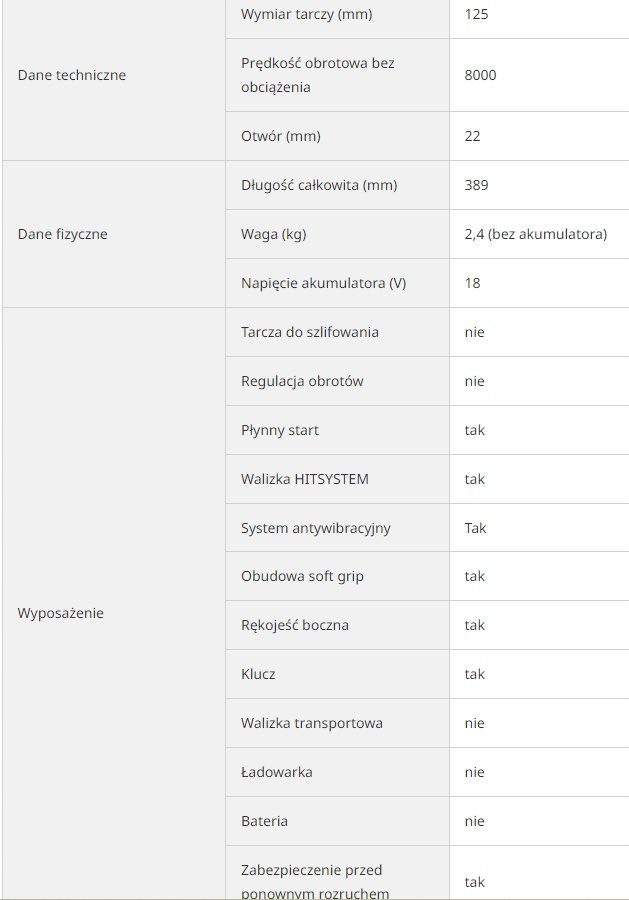Select the no-load speed value 8000
The image size is (629, 900).
pyautogui.click(x=480, y=75)
